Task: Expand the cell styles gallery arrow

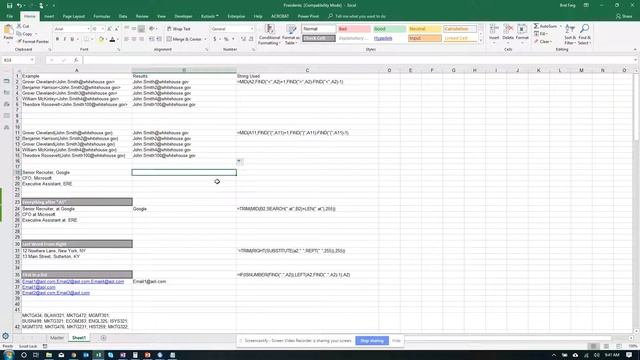Action: tap(480, 41)
